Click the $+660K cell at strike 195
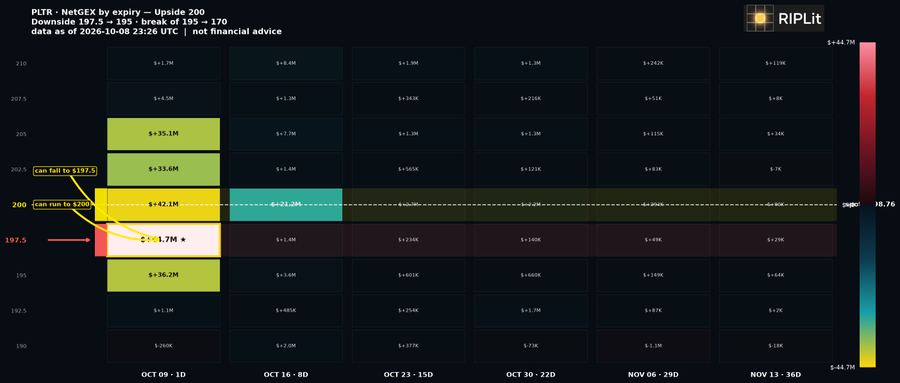The width and height of the screenshot is (900, 383). (531, 275)
